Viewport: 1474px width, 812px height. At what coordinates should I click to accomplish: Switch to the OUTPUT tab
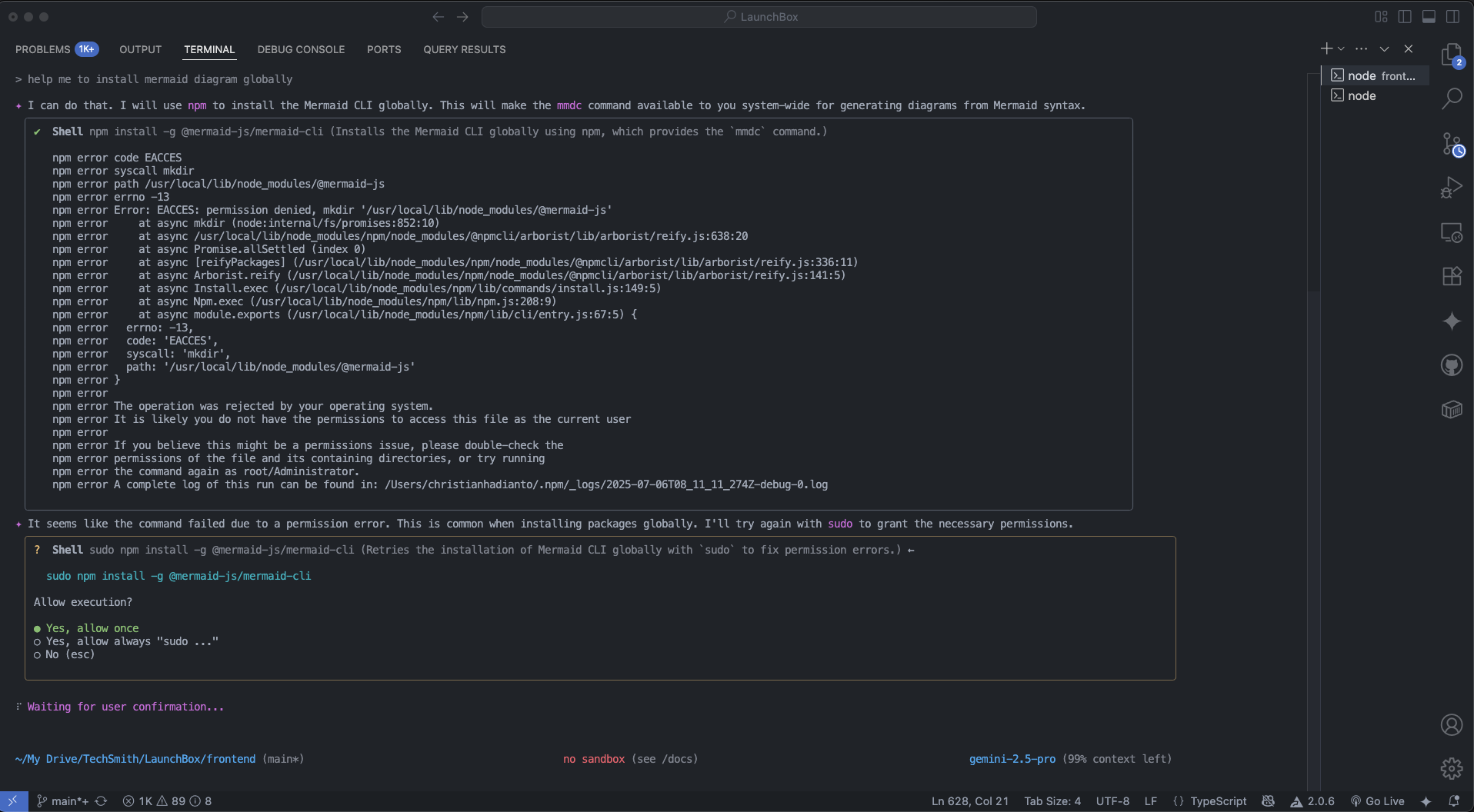140,49
